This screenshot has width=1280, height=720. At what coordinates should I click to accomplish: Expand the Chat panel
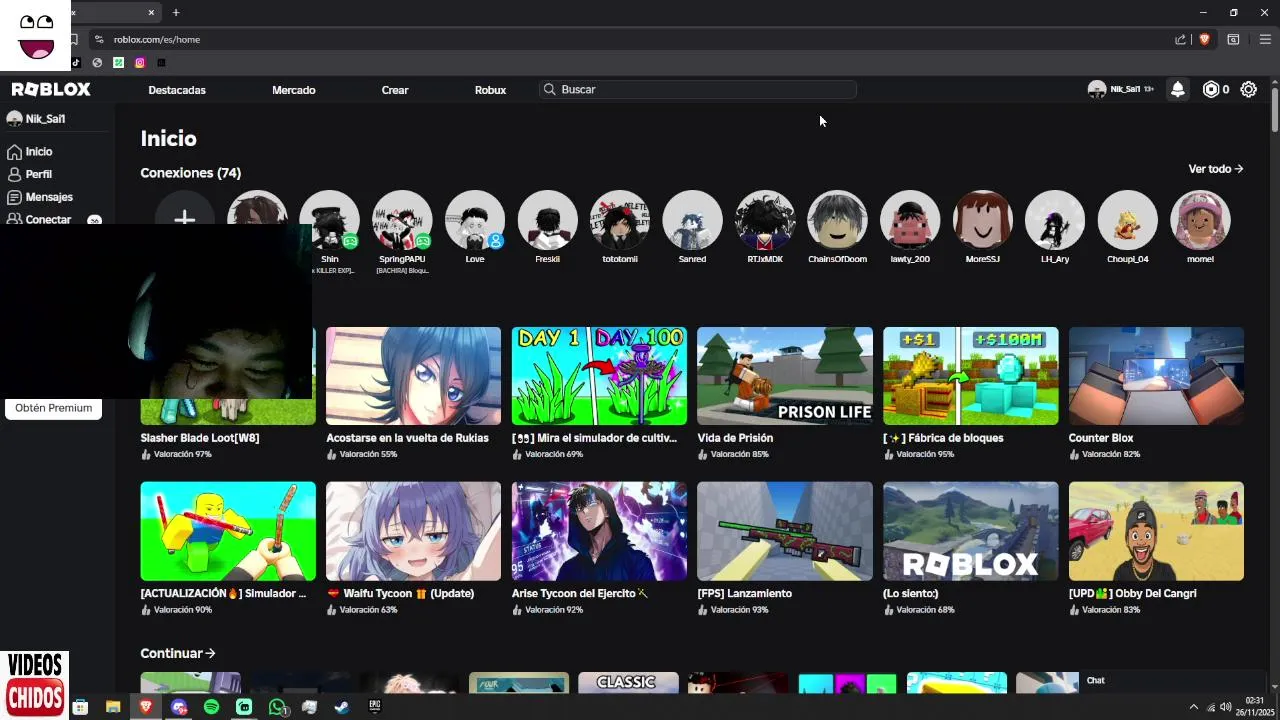(1170, 681)
